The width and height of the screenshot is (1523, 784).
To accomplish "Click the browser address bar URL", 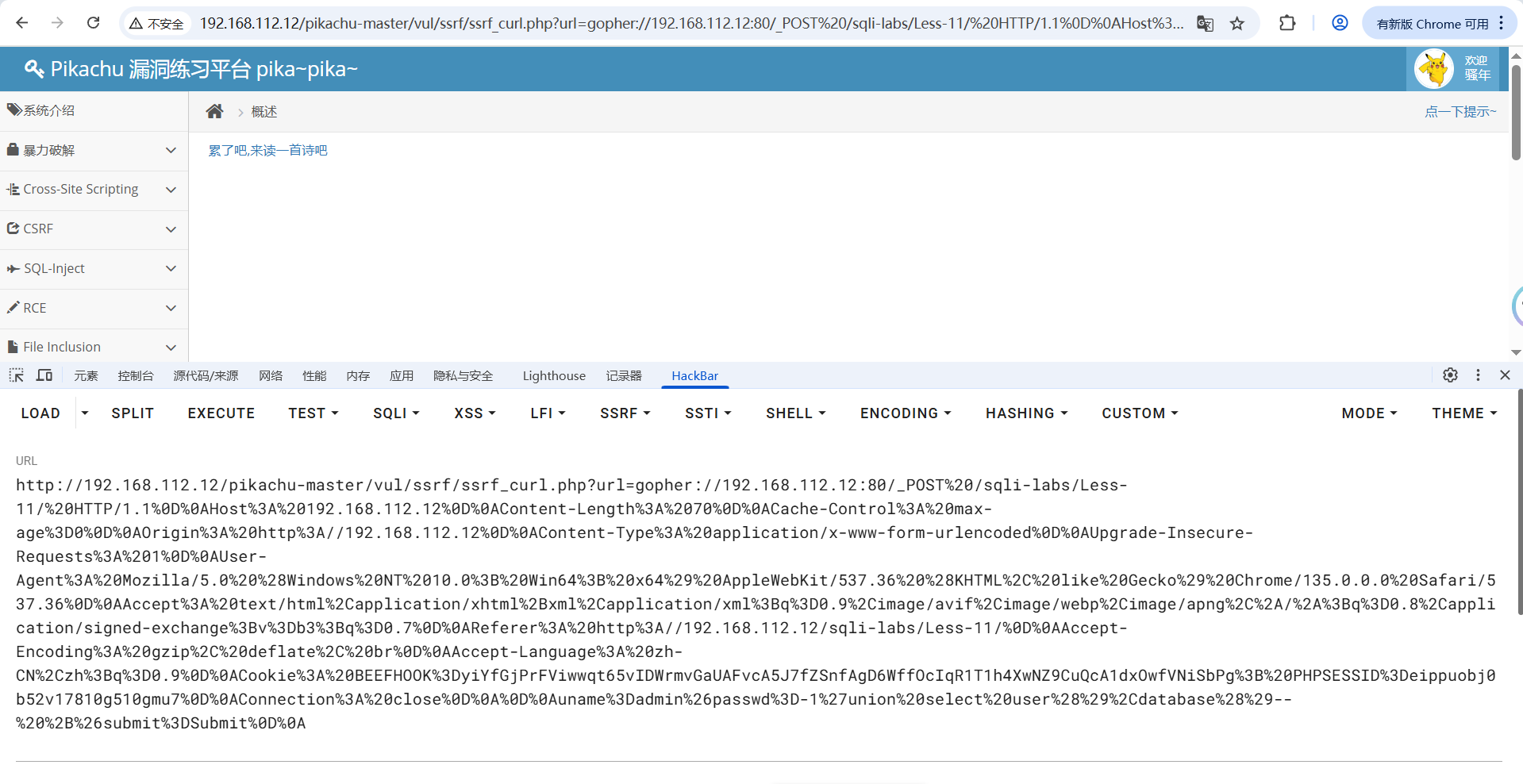I will click(690, 24).
